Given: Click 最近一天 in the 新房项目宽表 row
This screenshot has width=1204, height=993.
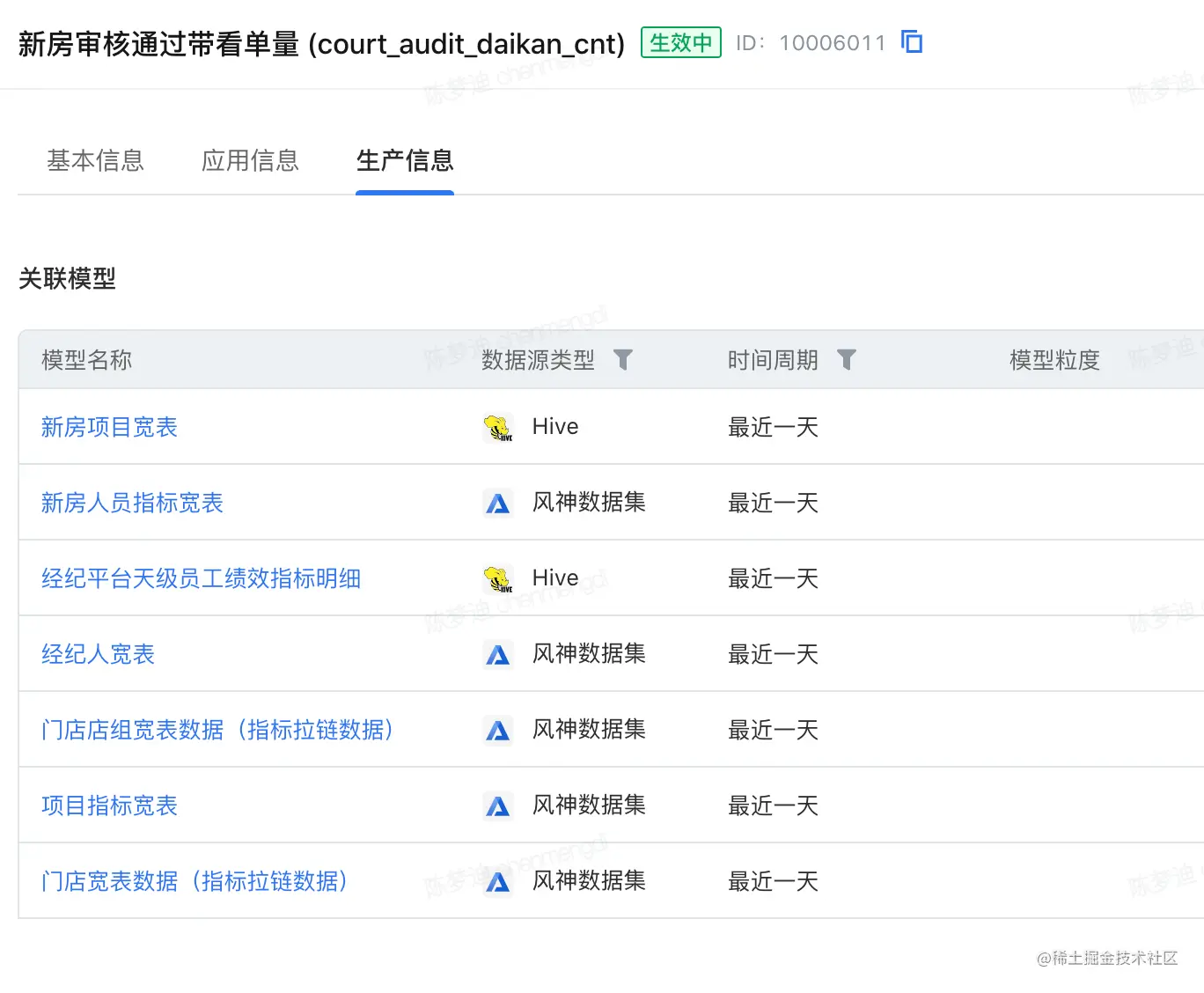Looking at the screenshot, I should [x=773, y=427].
